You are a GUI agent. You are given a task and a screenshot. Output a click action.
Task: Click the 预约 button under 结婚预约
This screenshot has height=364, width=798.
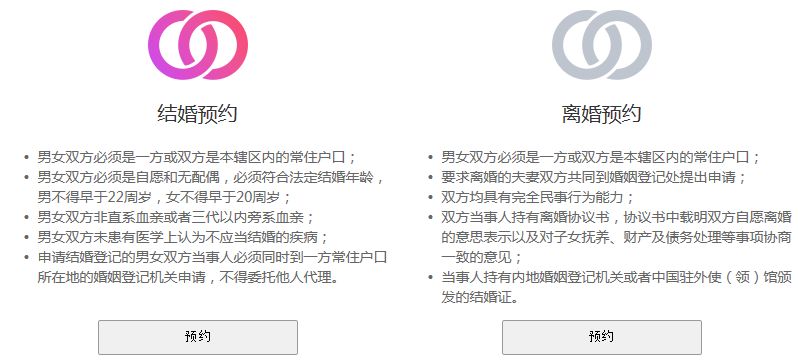pyautogui.click(x=197, y=337)
